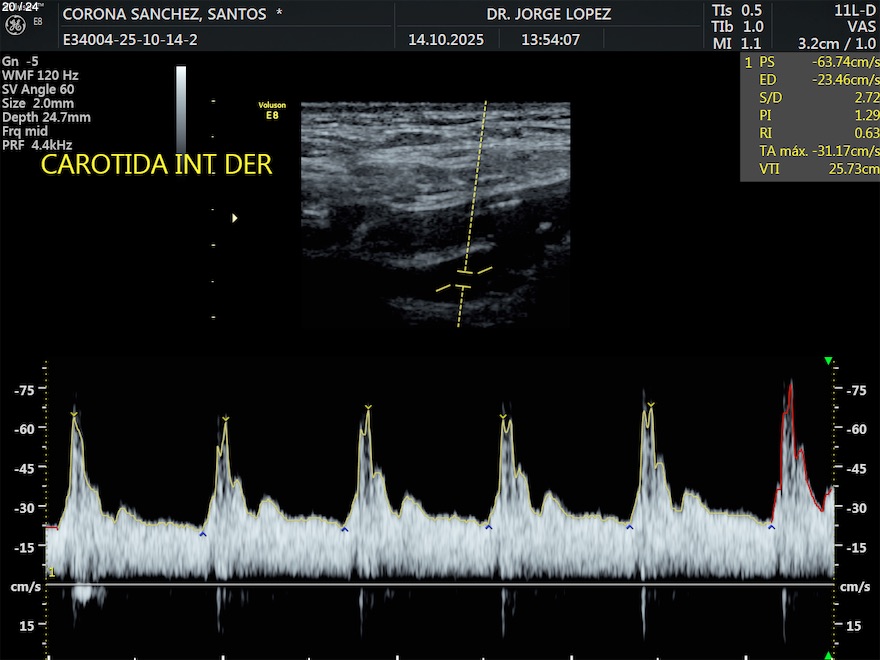Viewport: 880px width, 660px height.
Task: Click the green triangle at bottom of velocity scale
Action: coord(828,654)
